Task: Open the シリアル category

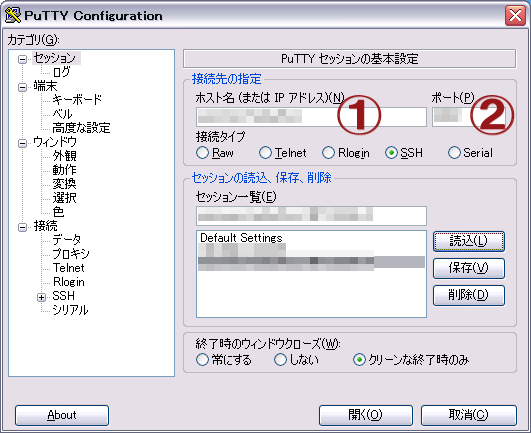Action: click(70, 310)
